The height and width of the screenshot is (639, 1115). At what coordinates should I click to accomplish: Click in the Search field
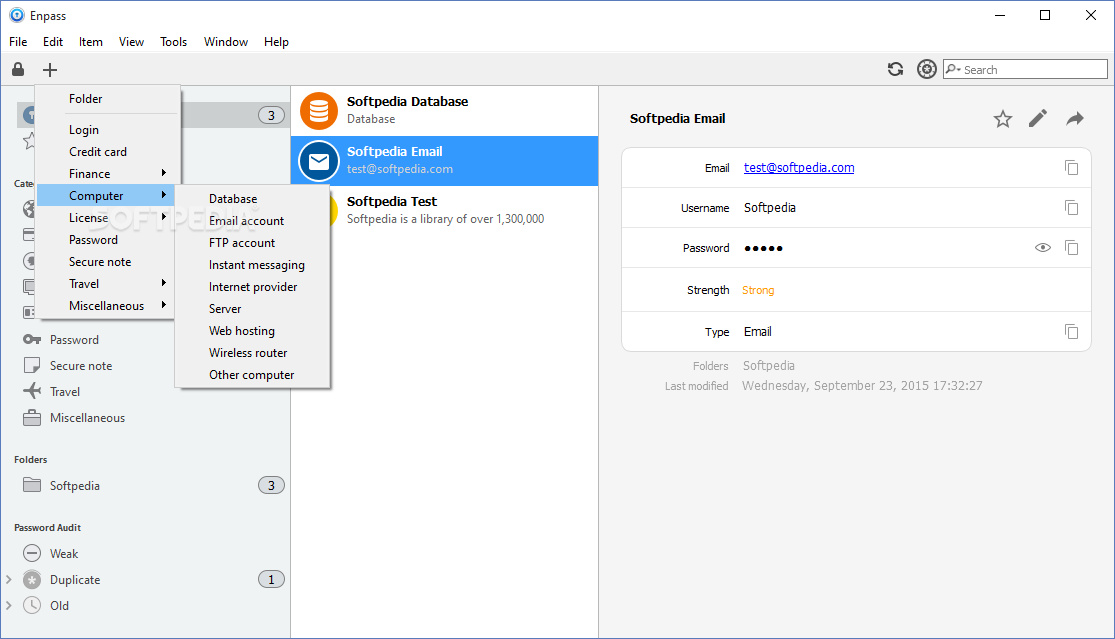tap(1025, 69)
